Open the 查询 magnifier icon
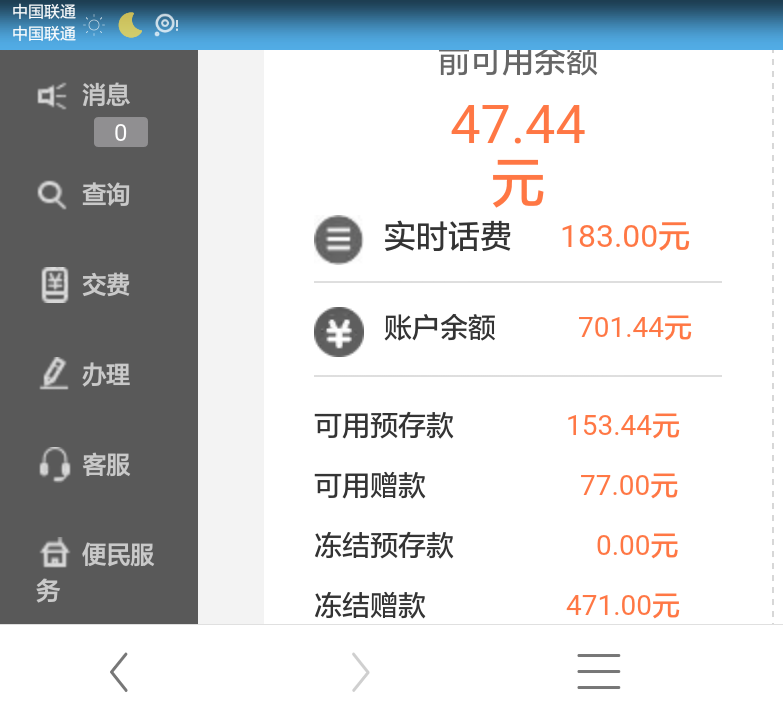The image size is (783, 720). (x=52, y=194)
